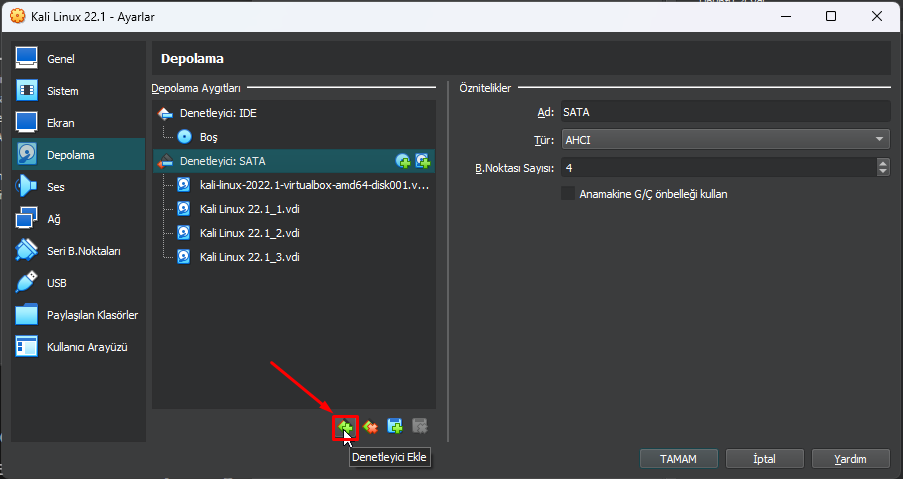The image size is (903, 479).
Task: Click the Depolama page heading
Action: click(x=192, y=59)
